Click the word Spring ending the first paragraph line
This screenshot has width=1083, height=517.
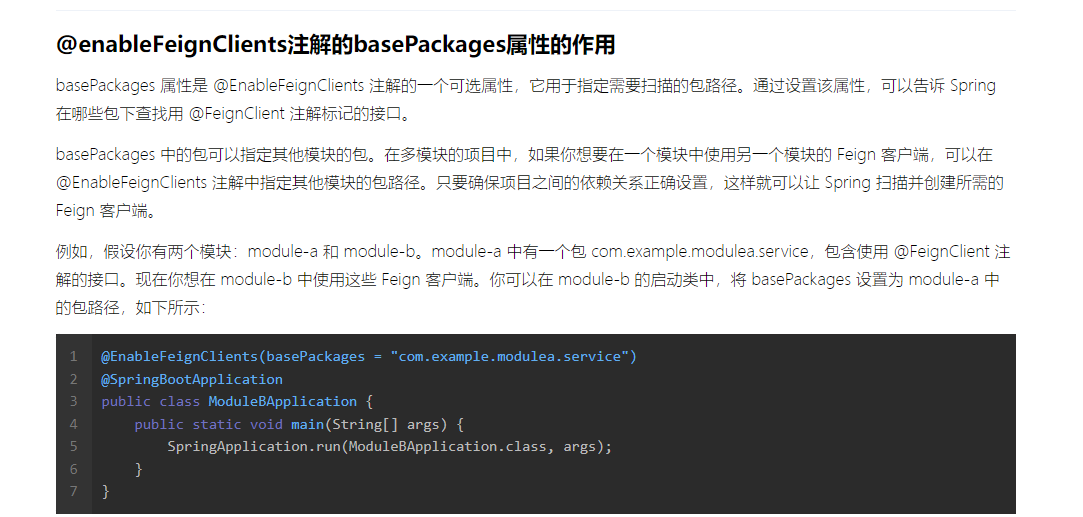pyautogui.click(x=972, y=85)
